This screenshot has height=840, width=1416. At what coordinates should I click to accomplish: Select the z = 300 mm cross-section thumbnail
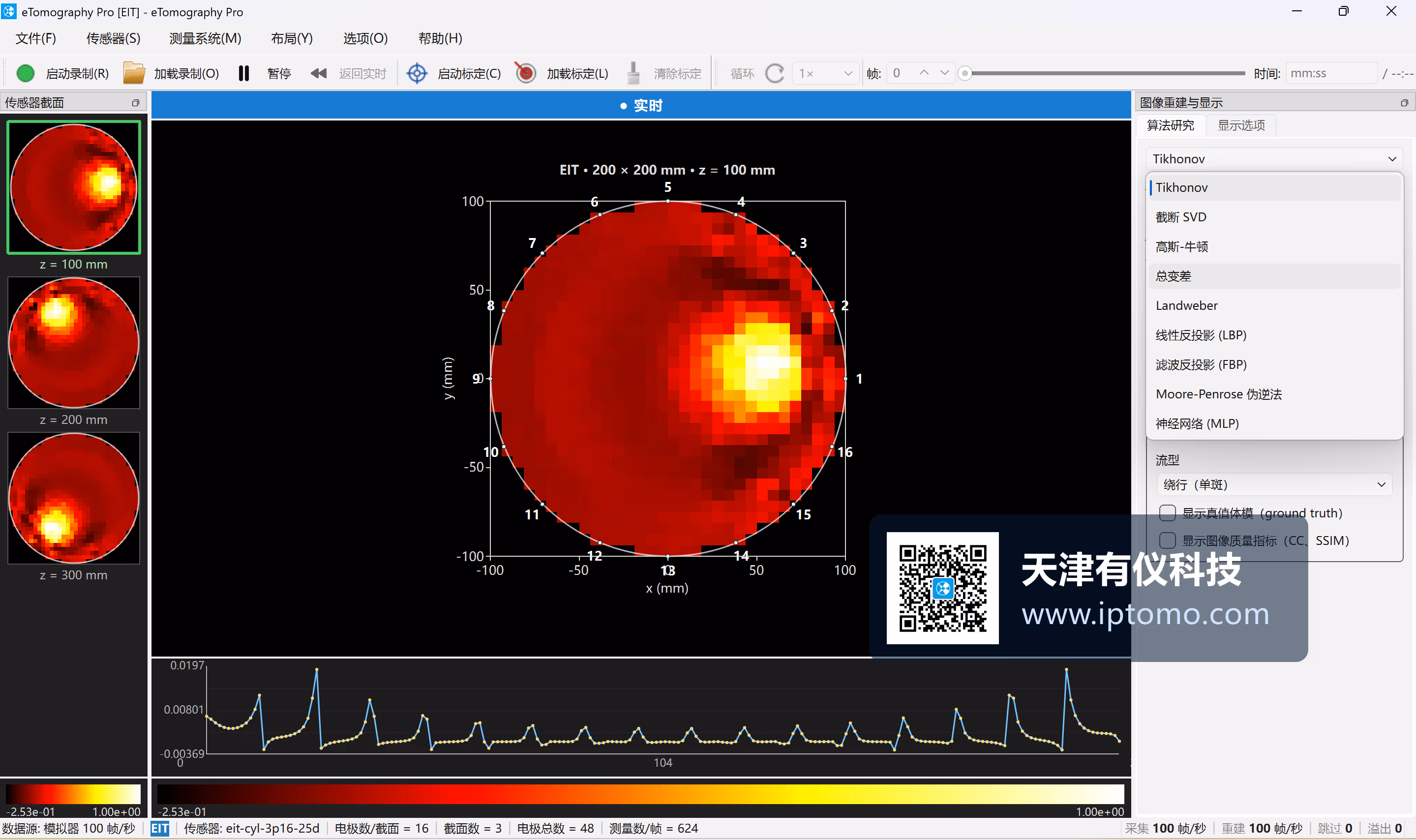[x=74, y=498]
